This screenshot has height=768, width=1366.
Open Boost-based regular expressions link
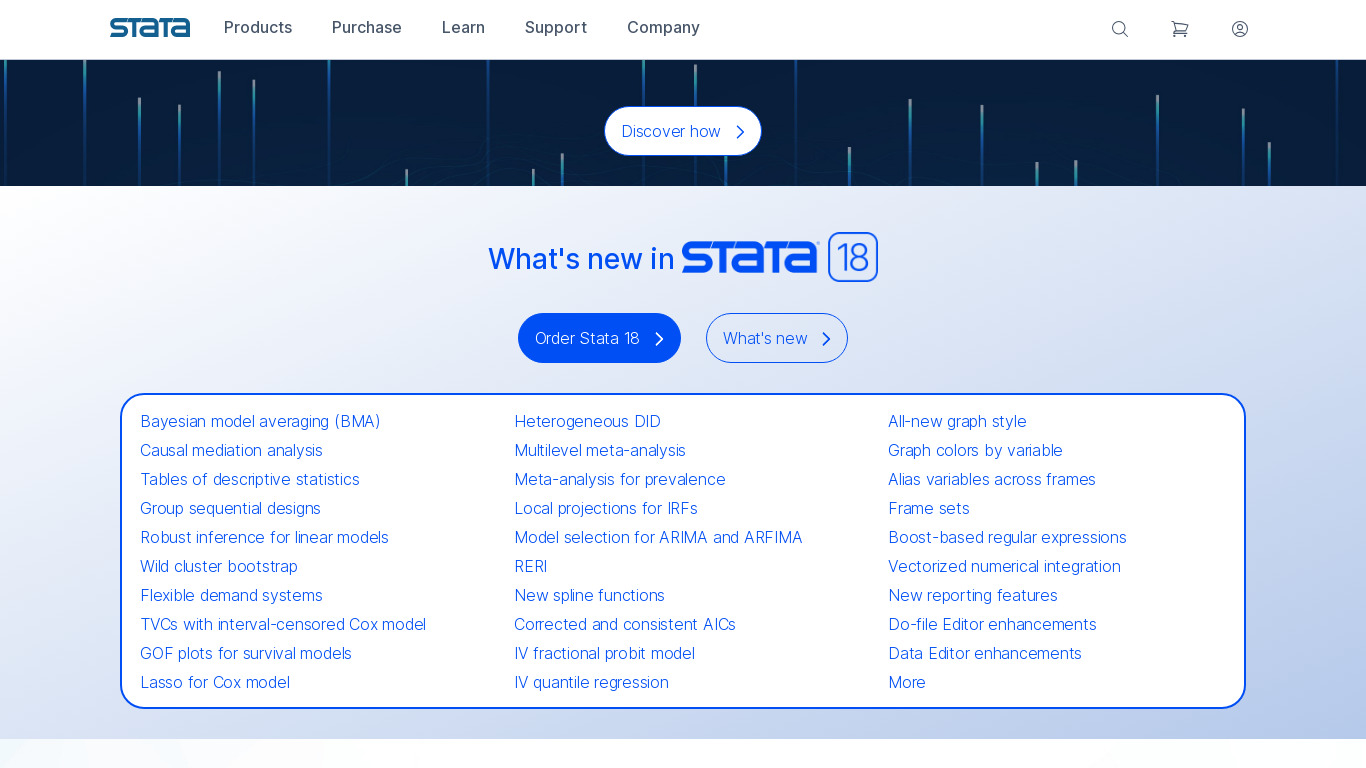click(1007, 538)
